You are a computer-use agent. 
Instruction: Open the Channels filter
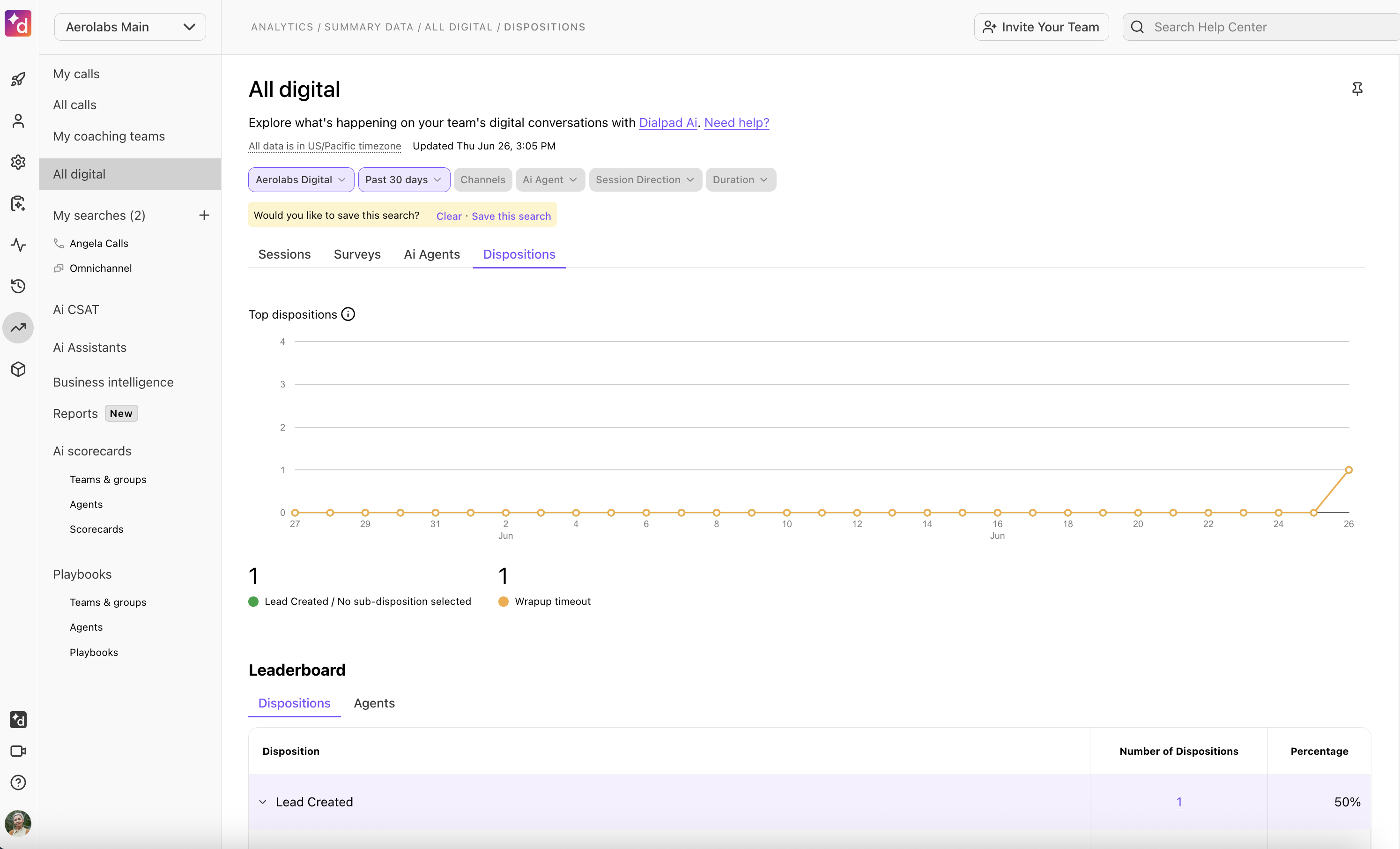point(483,179)
